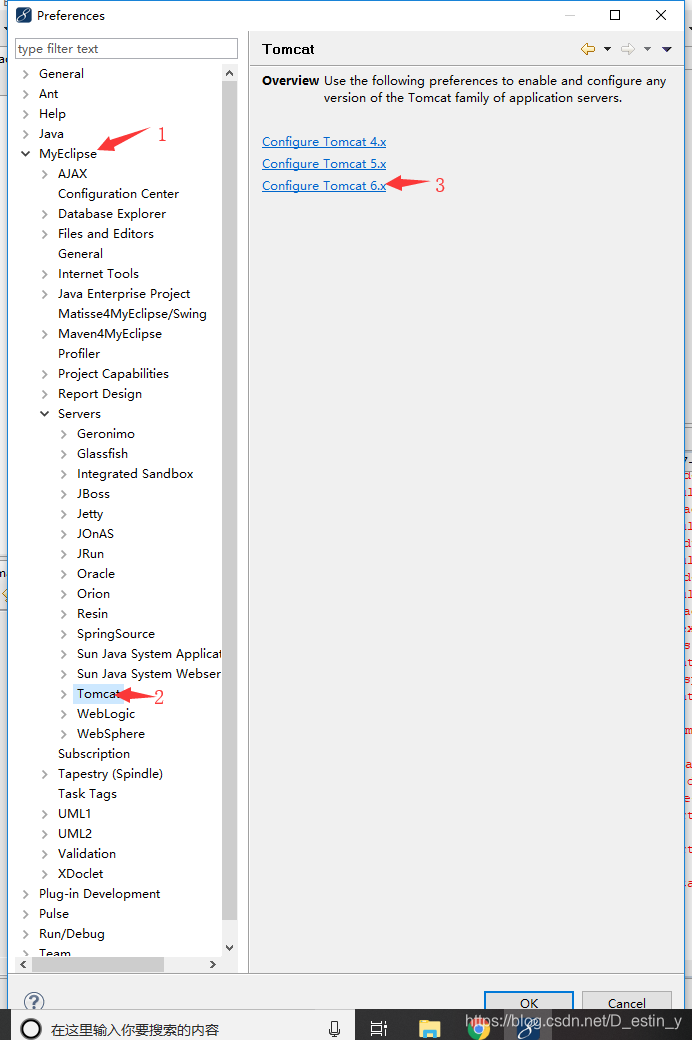
Task: Open the Configure Tomcat 6.x link
Action: pos(324,185)
